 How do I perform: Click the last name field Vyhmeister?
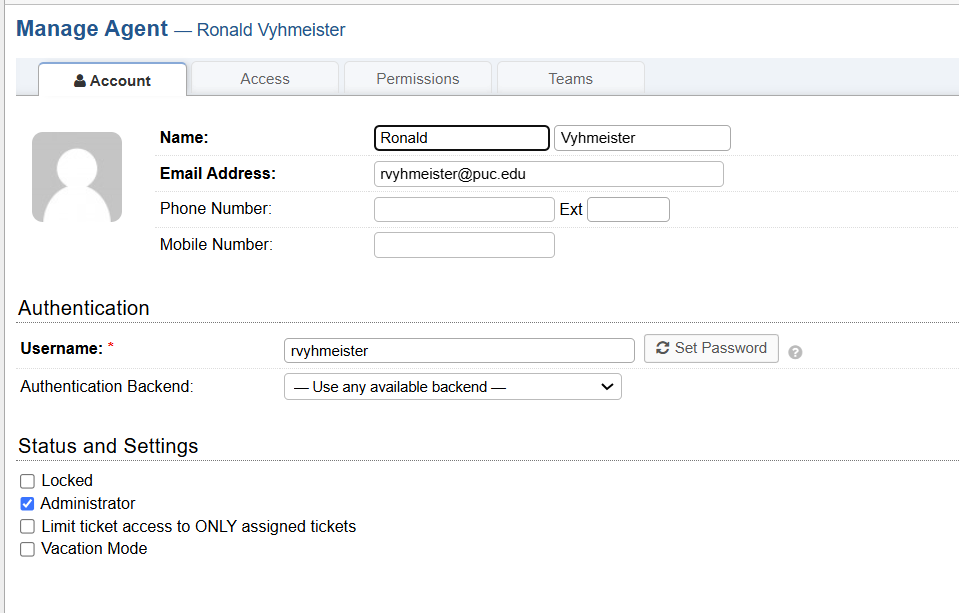click(x=642, y=138)
